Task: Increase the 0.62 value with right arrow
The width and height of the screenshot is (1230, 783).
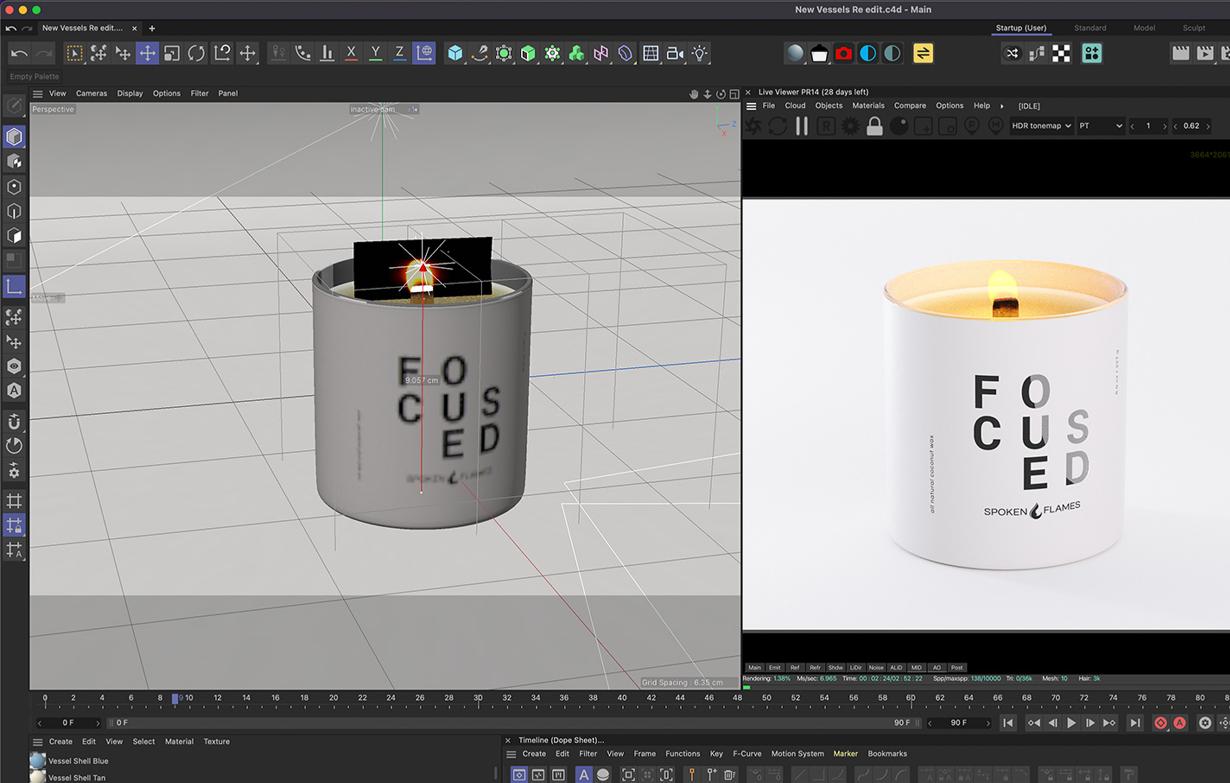Action: (x=1208, y=126)
